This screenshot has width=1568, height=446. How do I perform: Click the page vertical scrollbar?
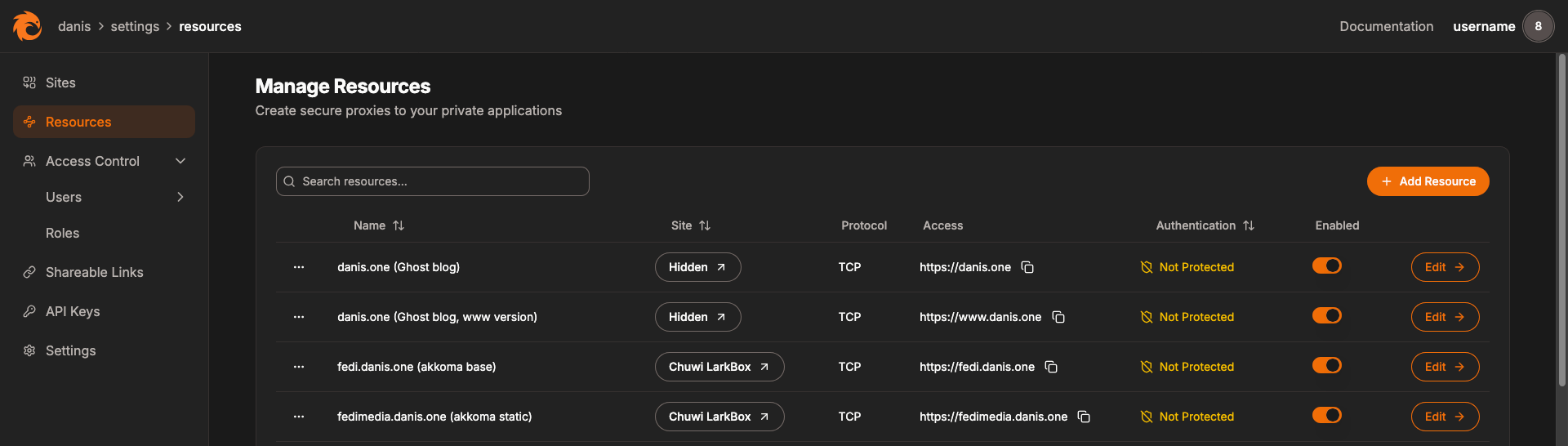(x=1561, y=221)
